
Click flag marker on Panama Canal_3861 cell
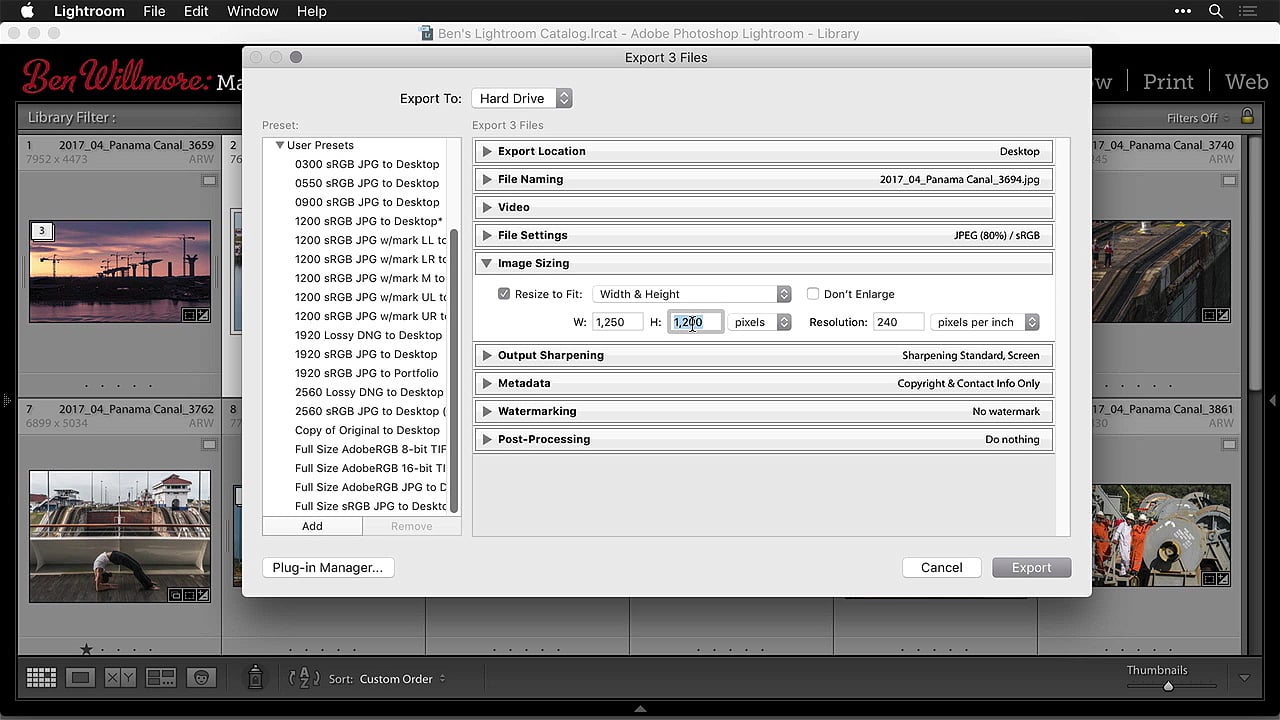point(1230,445)
